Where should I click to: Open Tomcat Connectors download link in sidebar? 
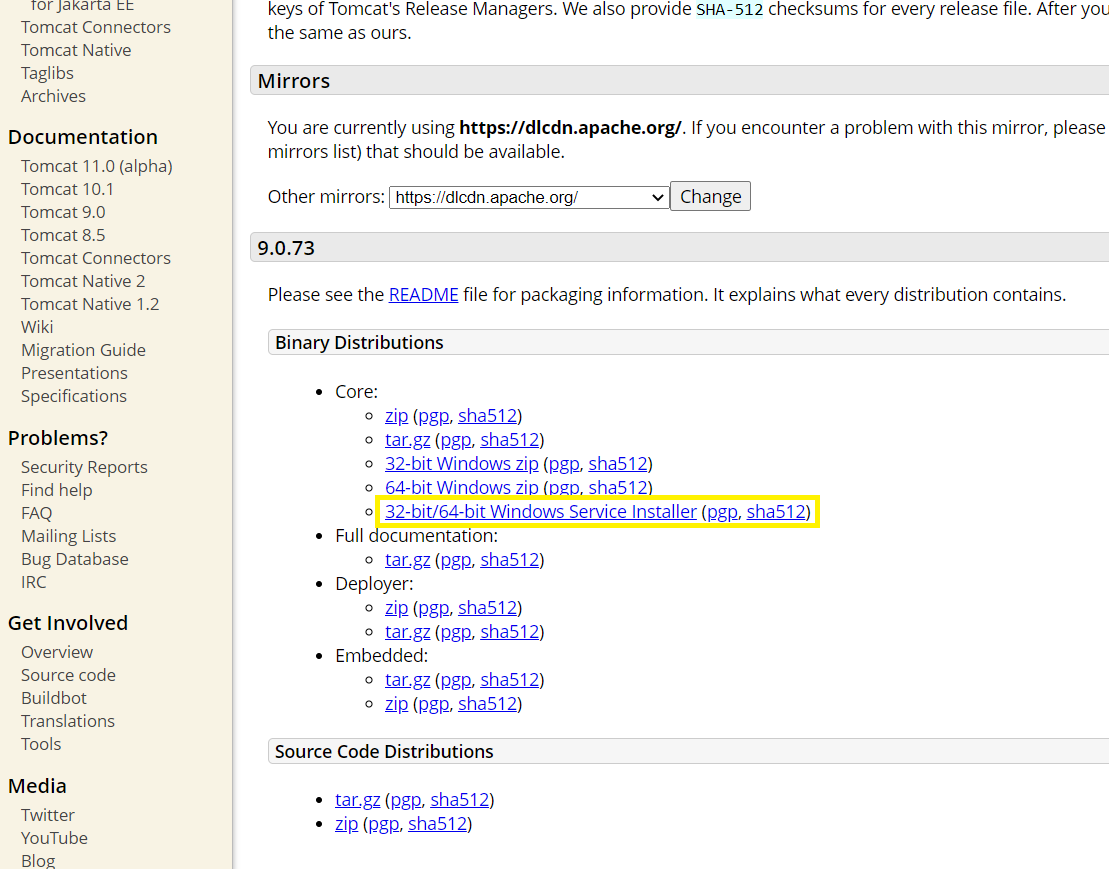(x=95, y=28)
